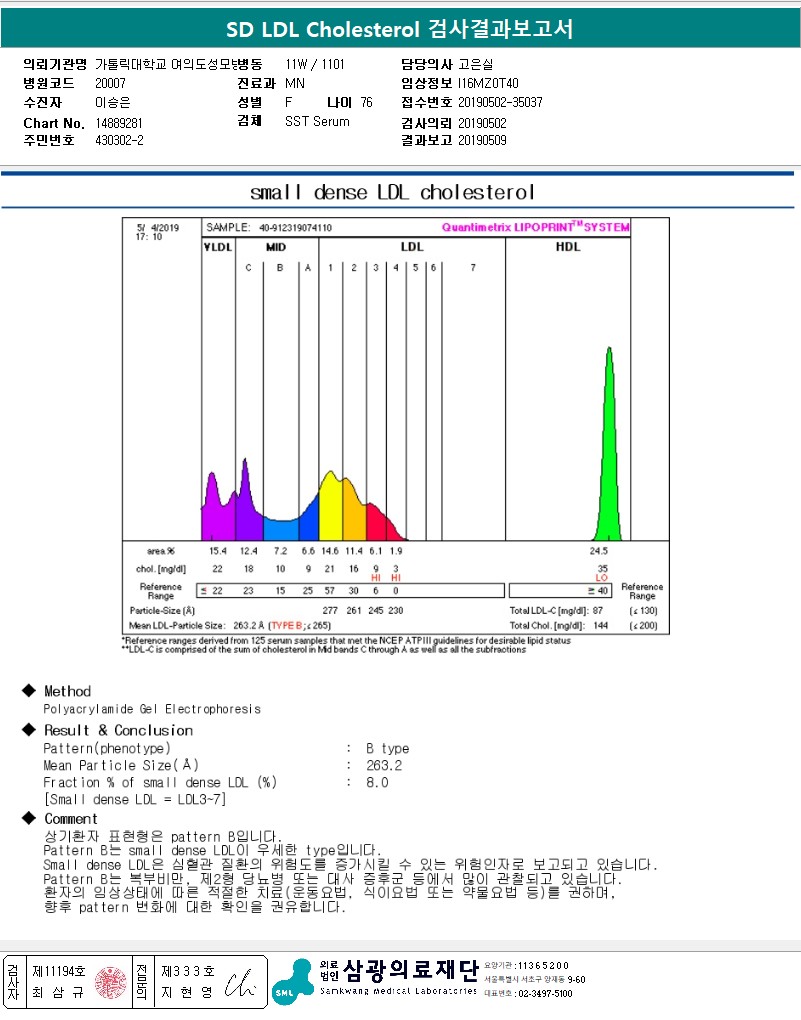Click the SD LDL Cholesterol title banner
Image resolution: width=801 pixels, height=1020 pixels.
[x=400, y=29]
